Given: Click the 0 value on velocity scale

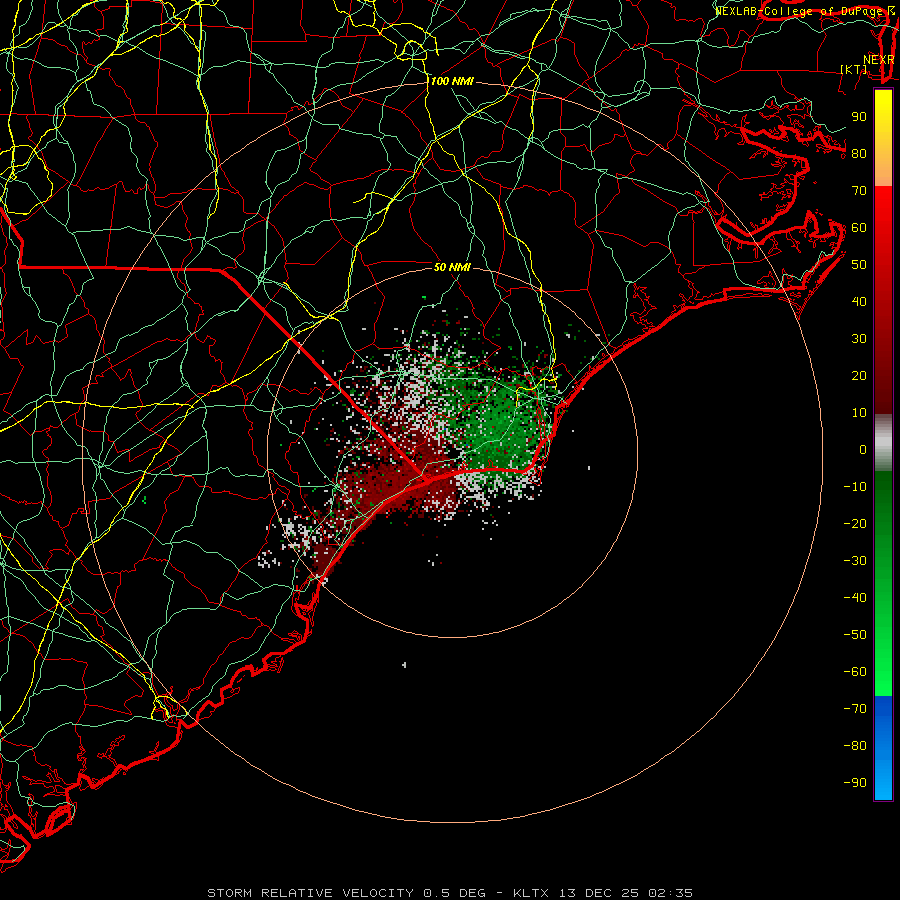Looking at the screenshot, I should [x=863, y=449].
